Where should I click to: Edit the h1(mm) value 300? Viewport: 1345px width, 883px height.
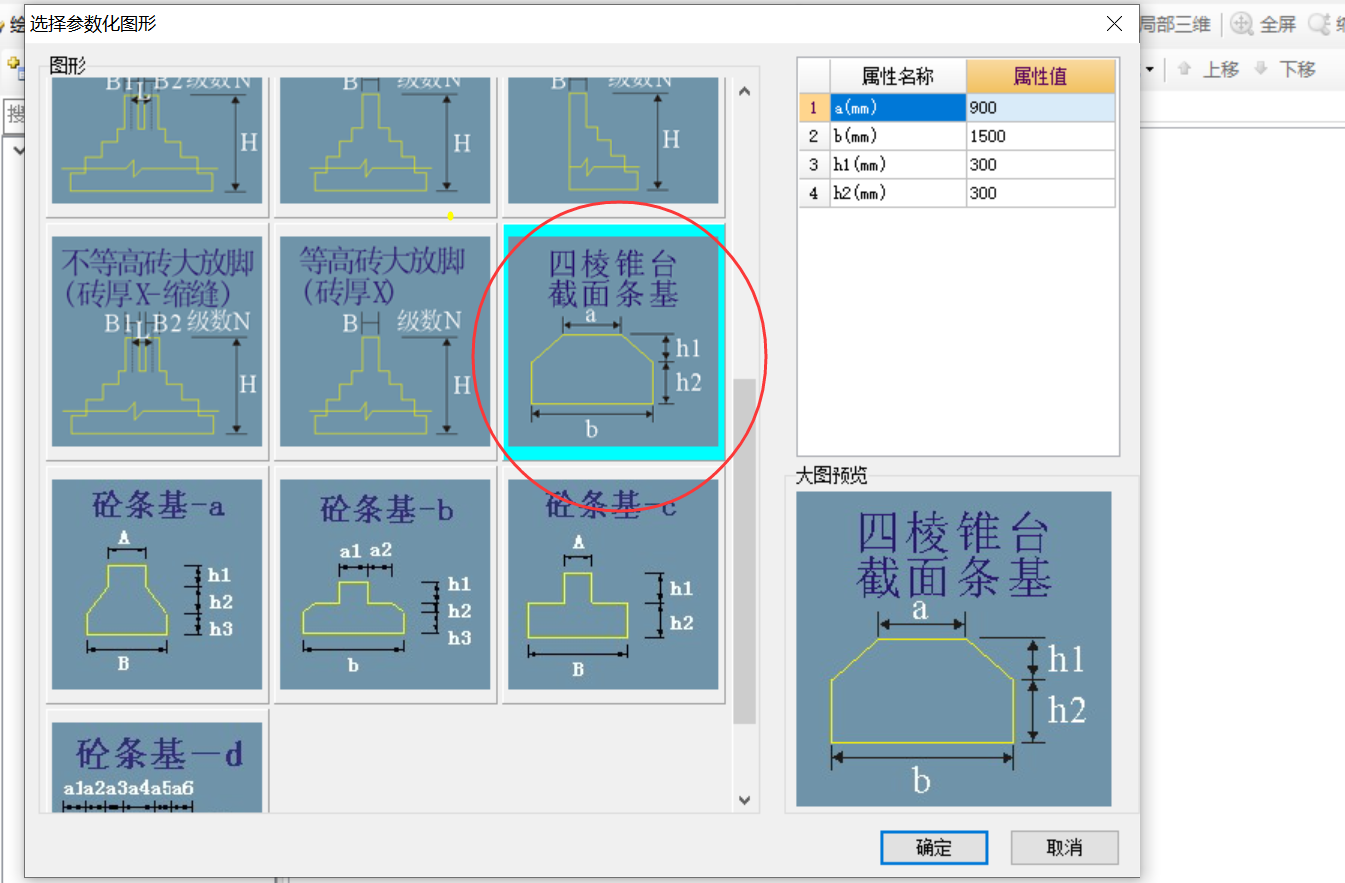1040,164
